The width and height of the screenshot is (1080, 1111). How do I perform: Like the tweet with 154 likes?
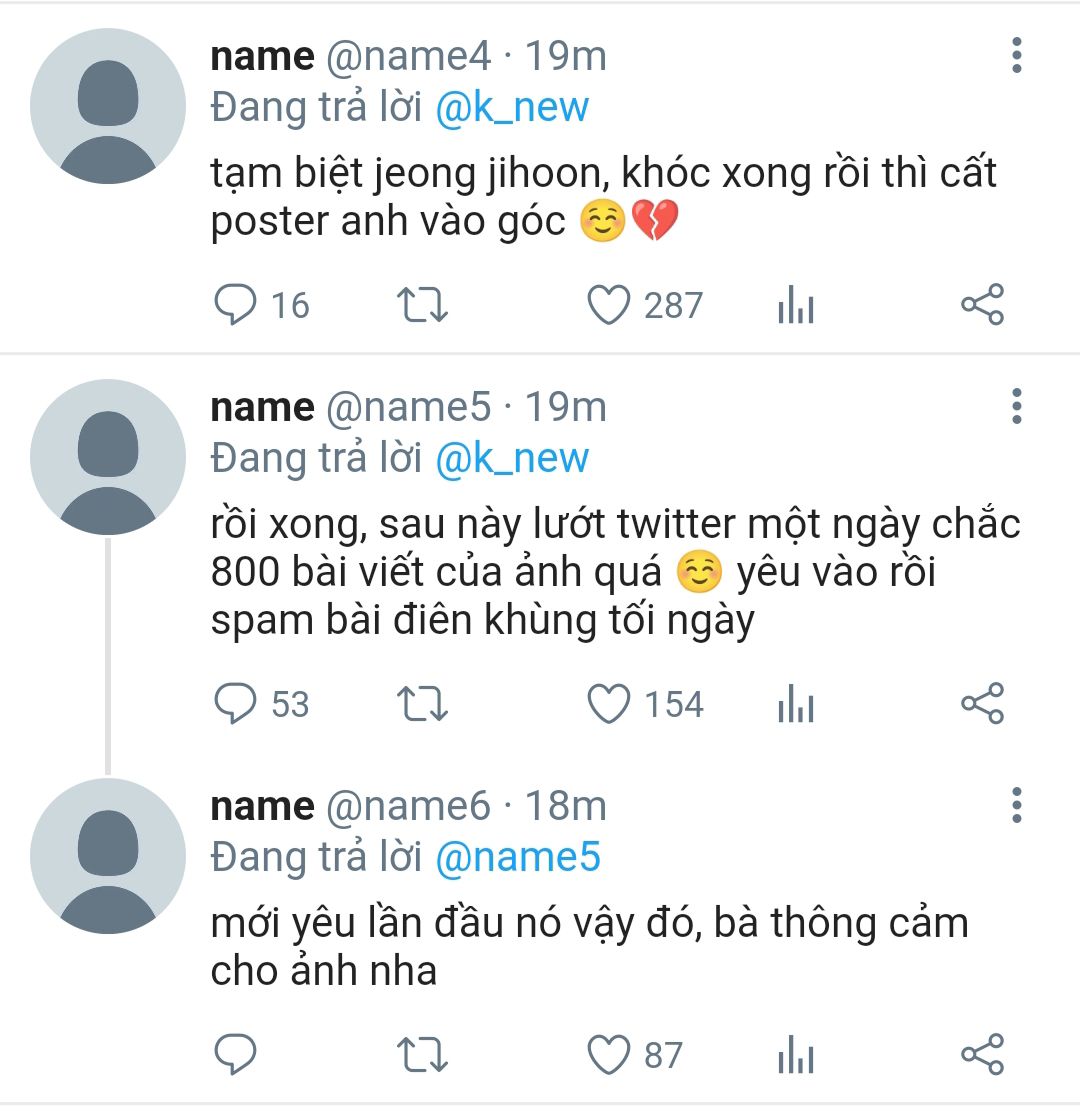tap(609, 704)
